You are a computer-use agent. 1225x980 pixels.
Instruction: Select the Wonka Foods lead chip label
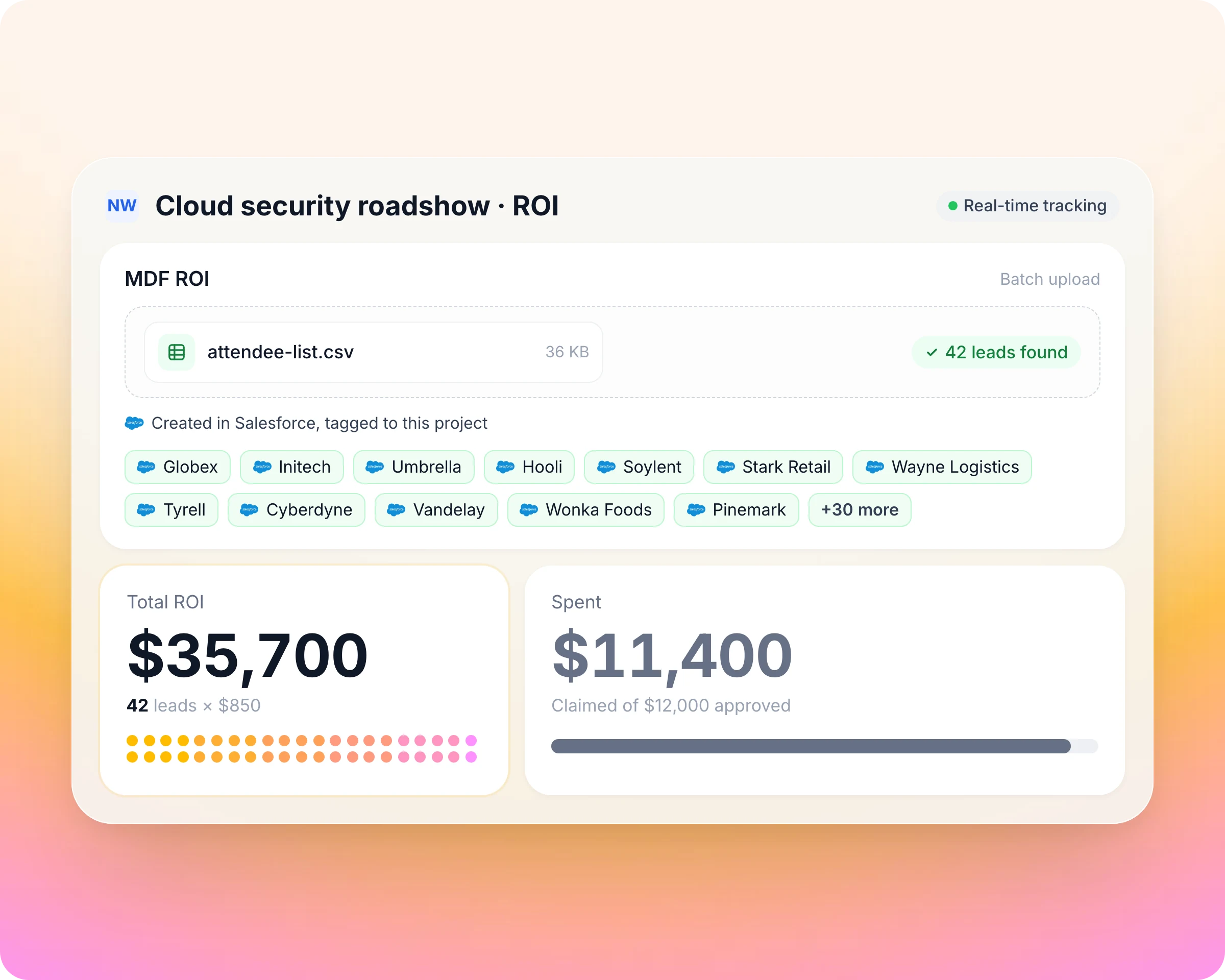599,509
